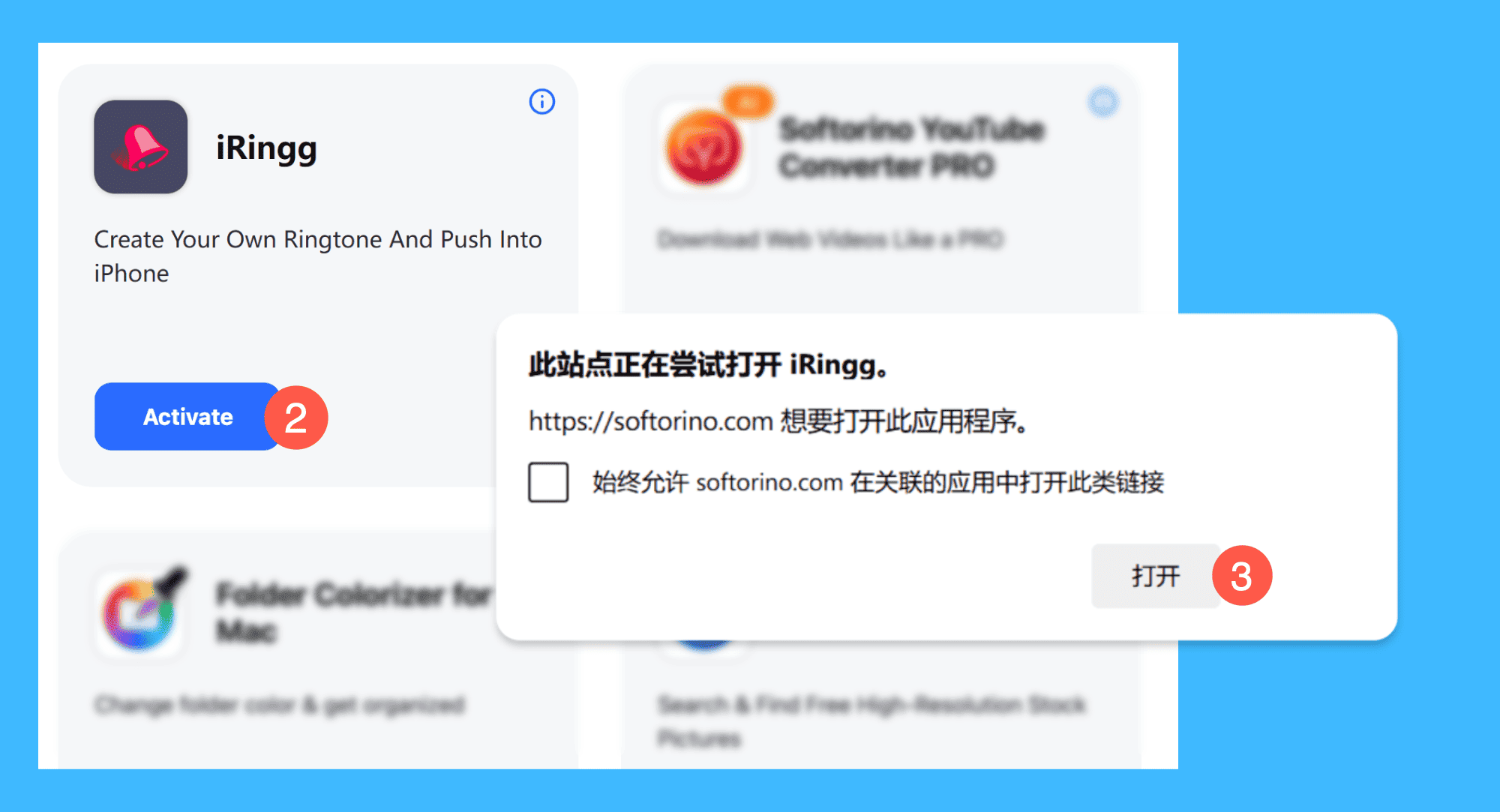This screenshot has height=812, width=1500.
Task: Click the Folder Colorizer for Mac icon
Action: pyautogui.click(x=140, y=612)
